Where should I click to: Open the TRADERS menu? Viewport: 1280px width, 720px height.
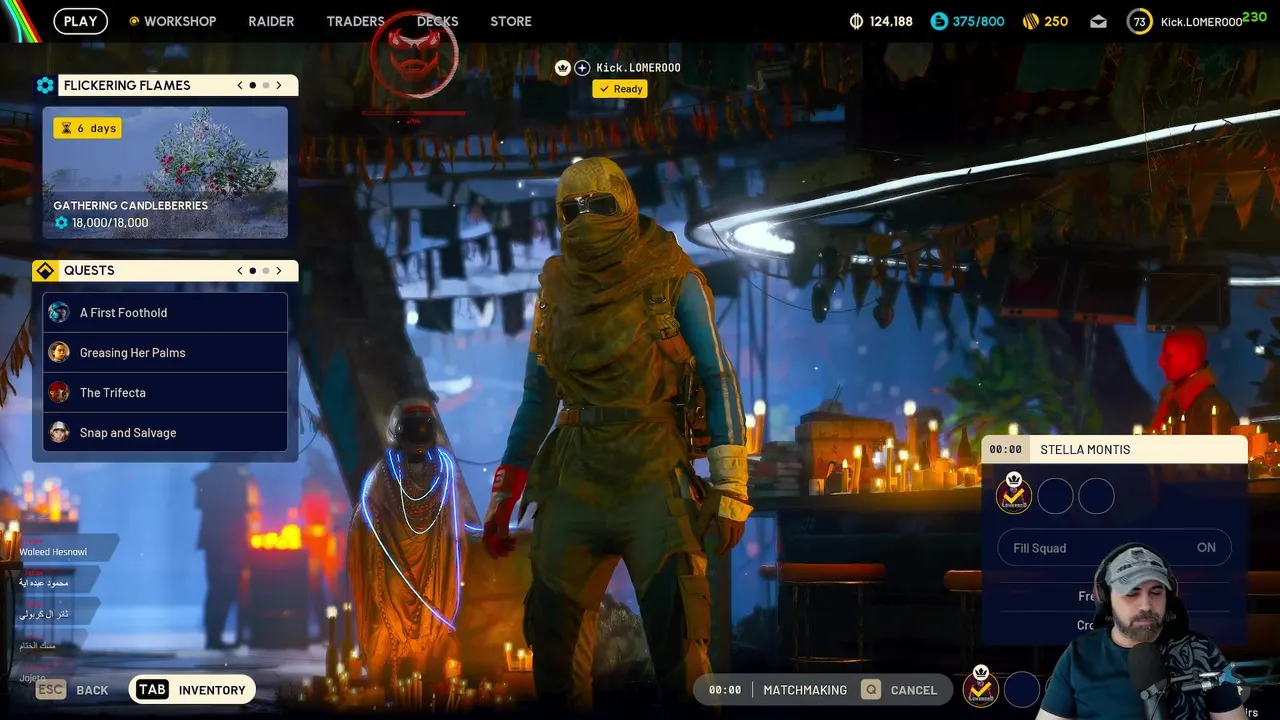355,21
